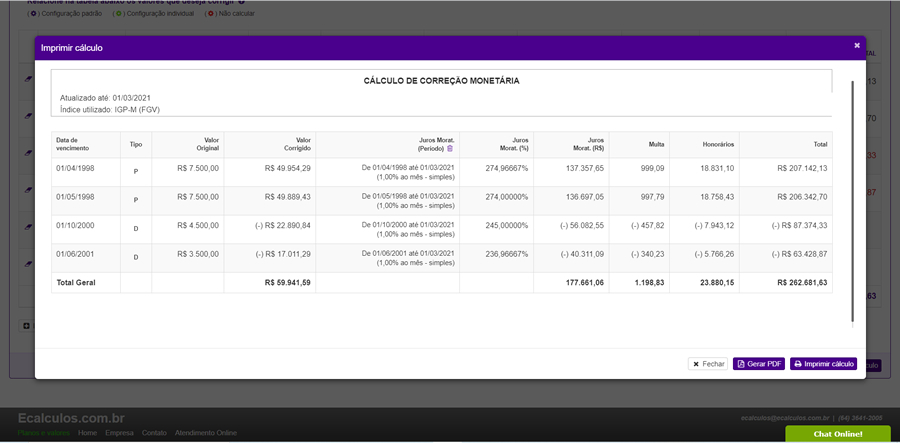Click interest amount 137.357,65
The height and width of the screenshot is (443, 900).
[585, 168]
